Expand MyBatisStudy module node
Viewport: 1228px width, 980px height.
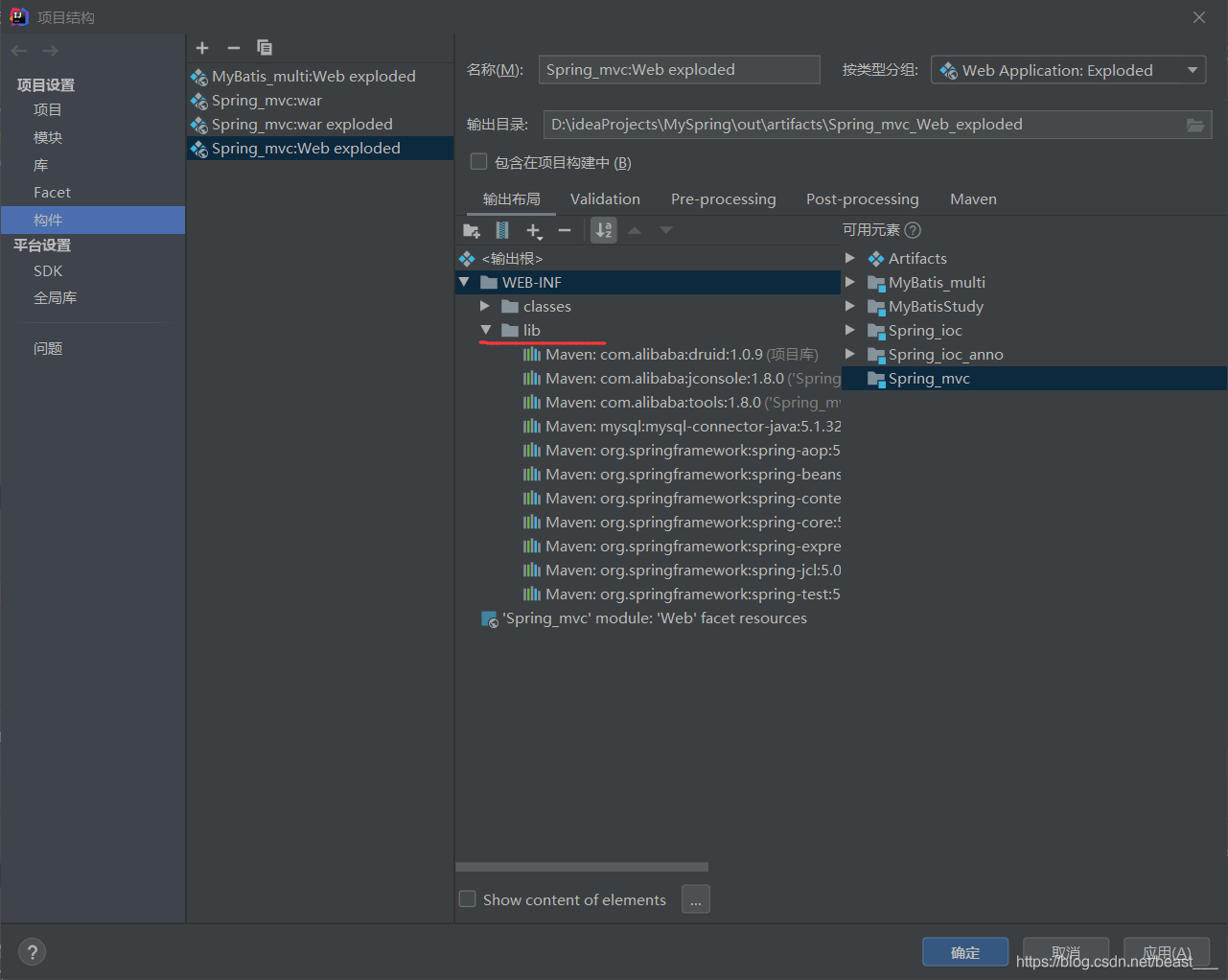tap(850, 306)
